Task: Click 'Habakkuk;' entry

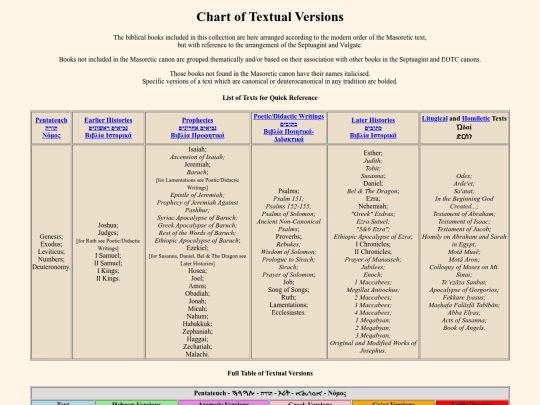Action: pos(197,324)
